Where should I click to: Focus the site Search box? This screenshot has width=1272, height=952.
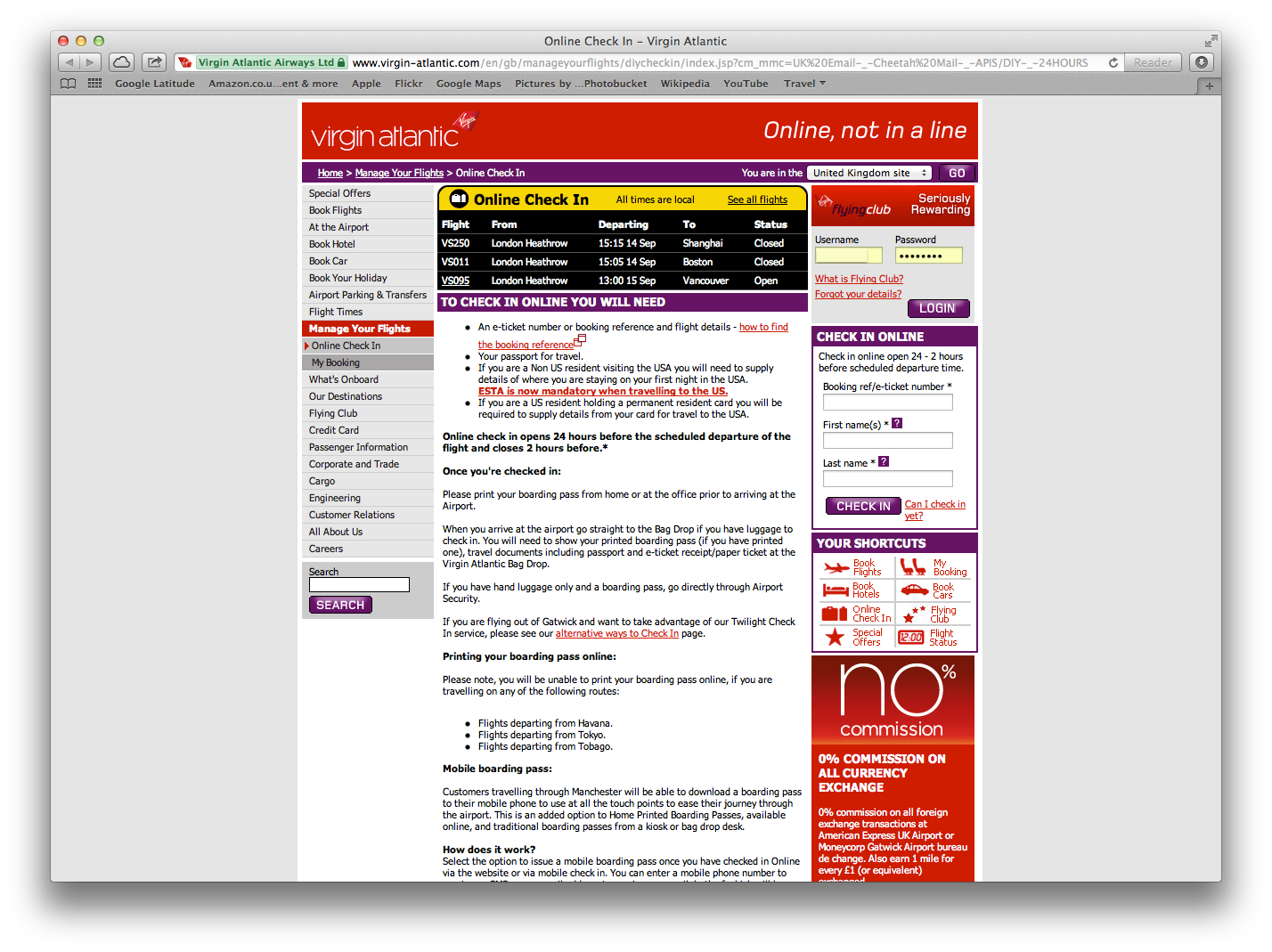tap(359, 584)
